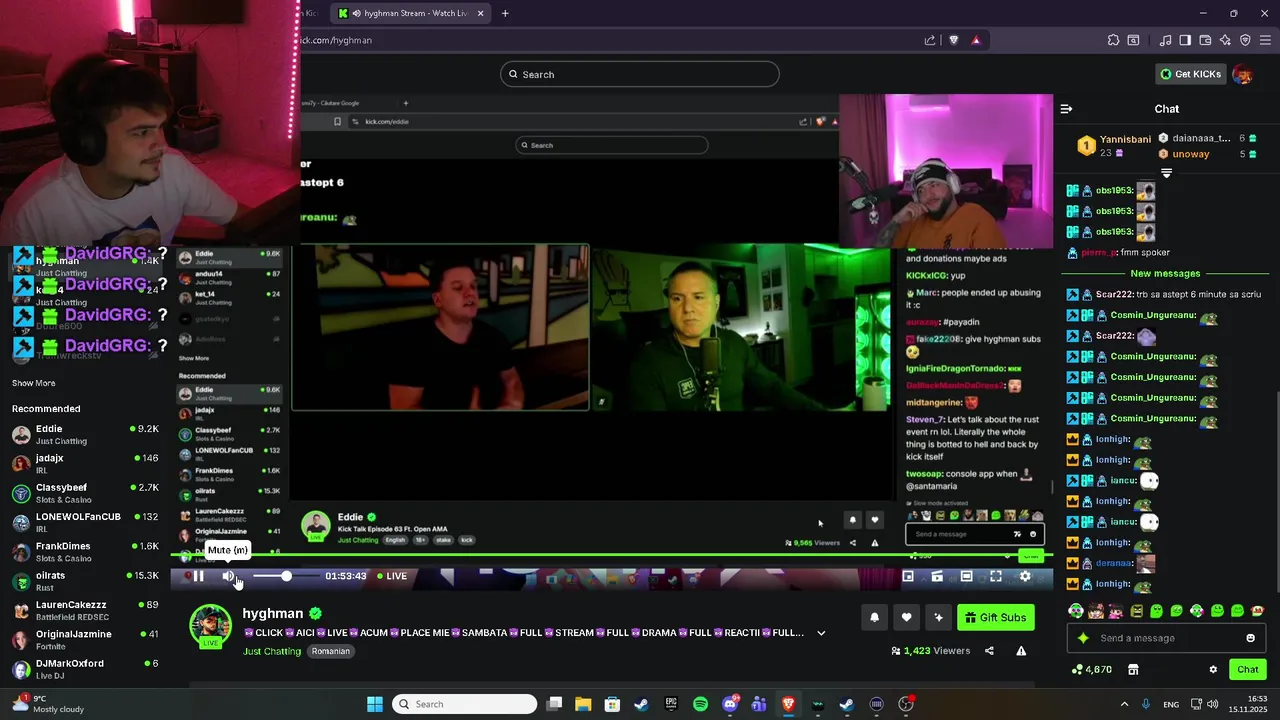
Task: Toggle the browser sidebar panel
Action: 1185,40
